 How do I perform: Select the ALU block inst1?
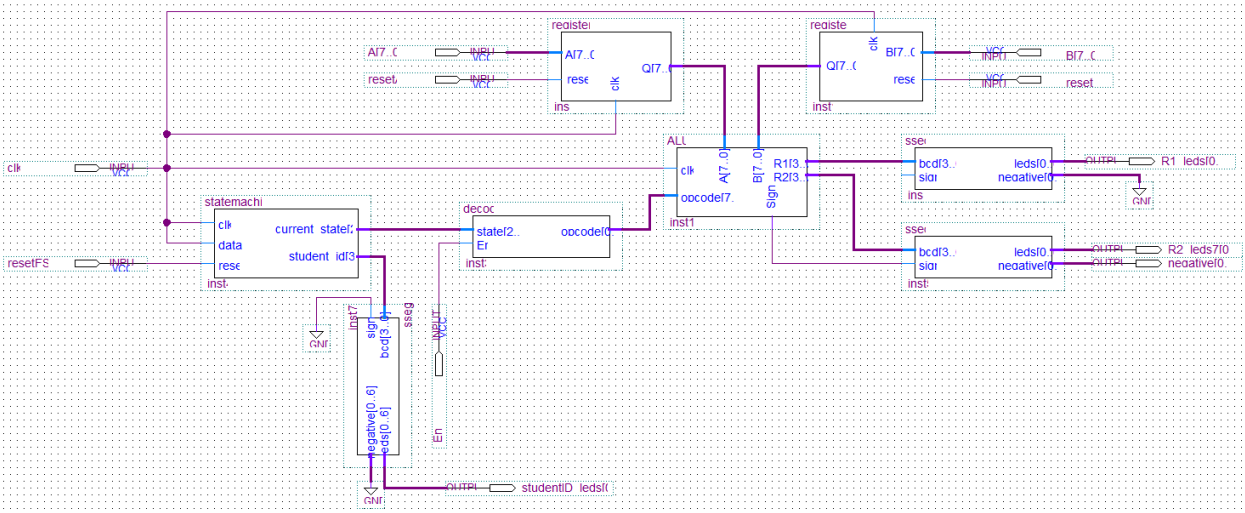[742, 181]
